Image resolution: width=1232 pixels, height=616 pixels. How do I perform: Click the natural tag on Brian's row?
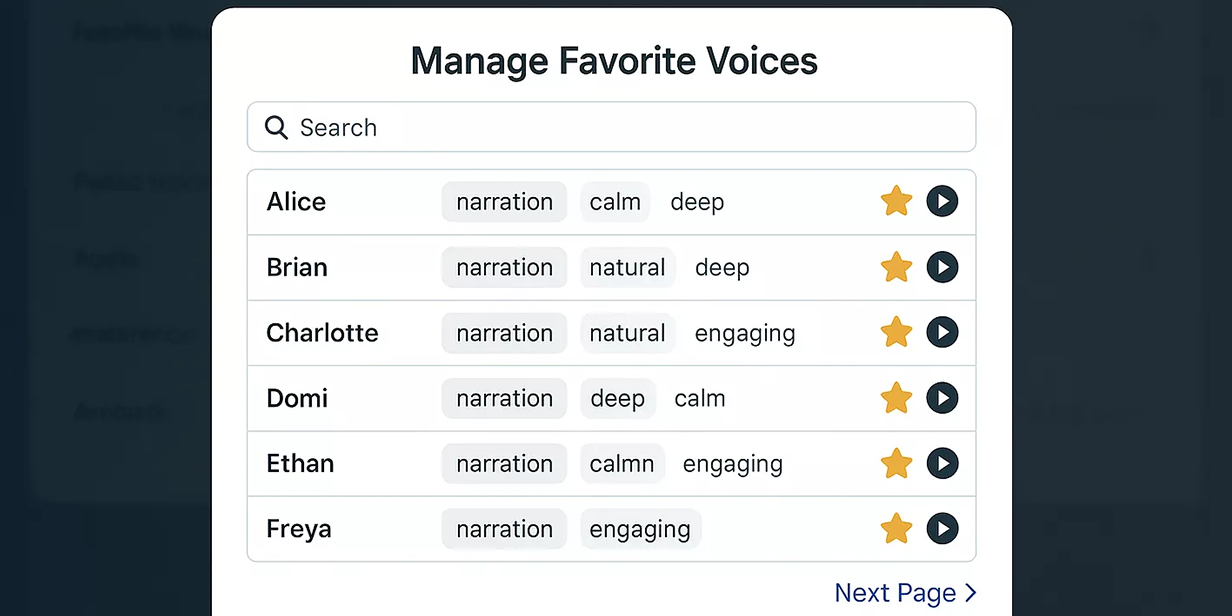click(627, 267)
